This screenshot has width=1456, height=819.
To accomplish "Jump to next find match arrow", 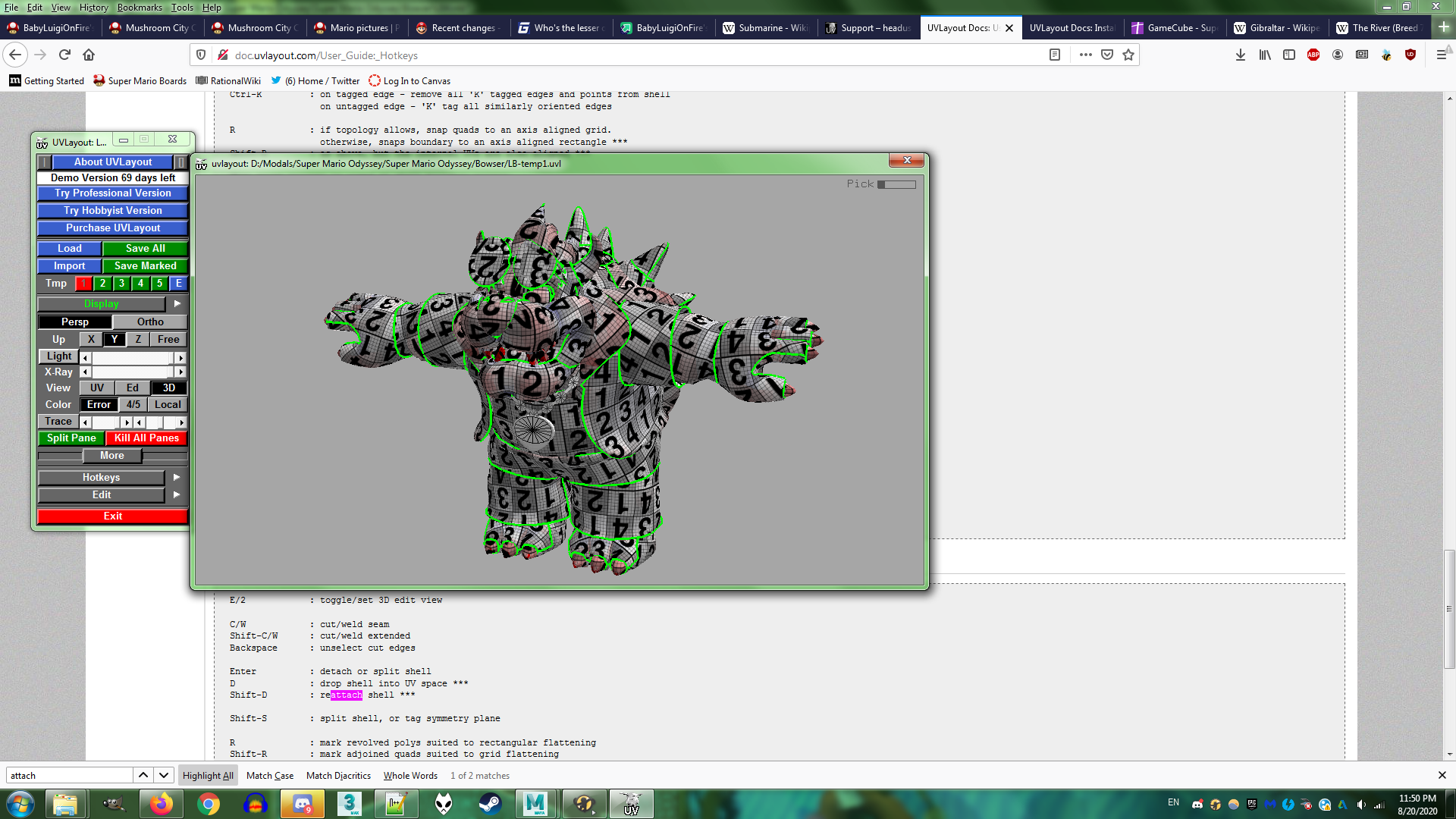I will click(x=163, y=775).
